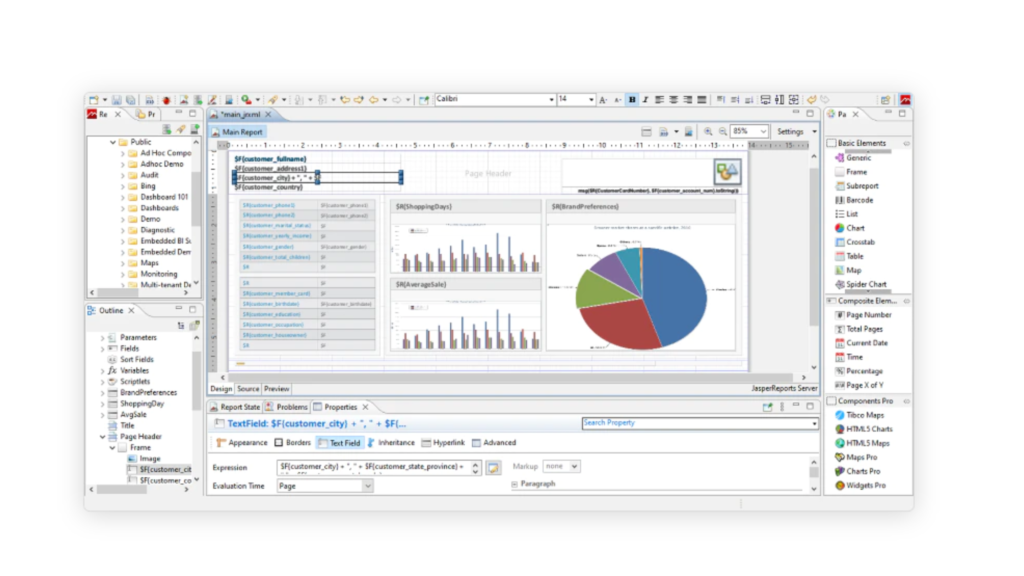The height and width of the screenshot is (576, 1024).
Task: Select the Tibco Maps component
Action: (x=859, y=415)
